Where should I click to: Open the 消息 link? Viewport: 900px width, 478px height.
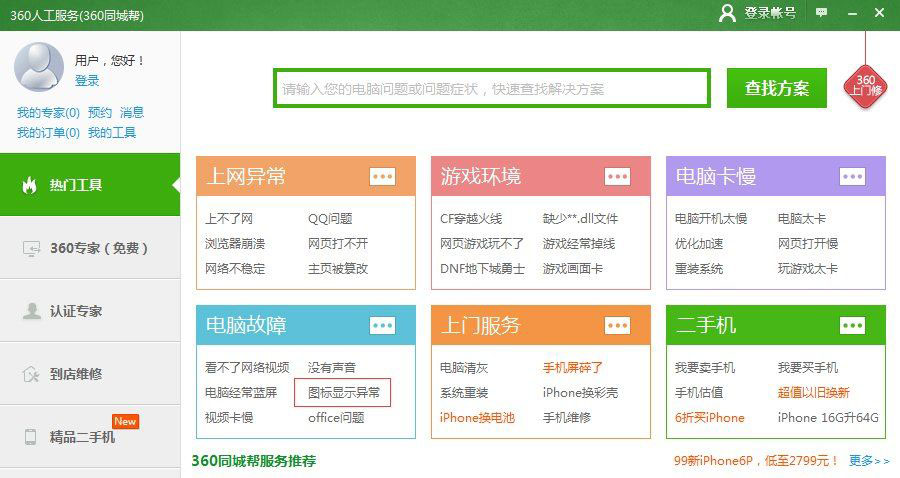(x=132, y=112)
